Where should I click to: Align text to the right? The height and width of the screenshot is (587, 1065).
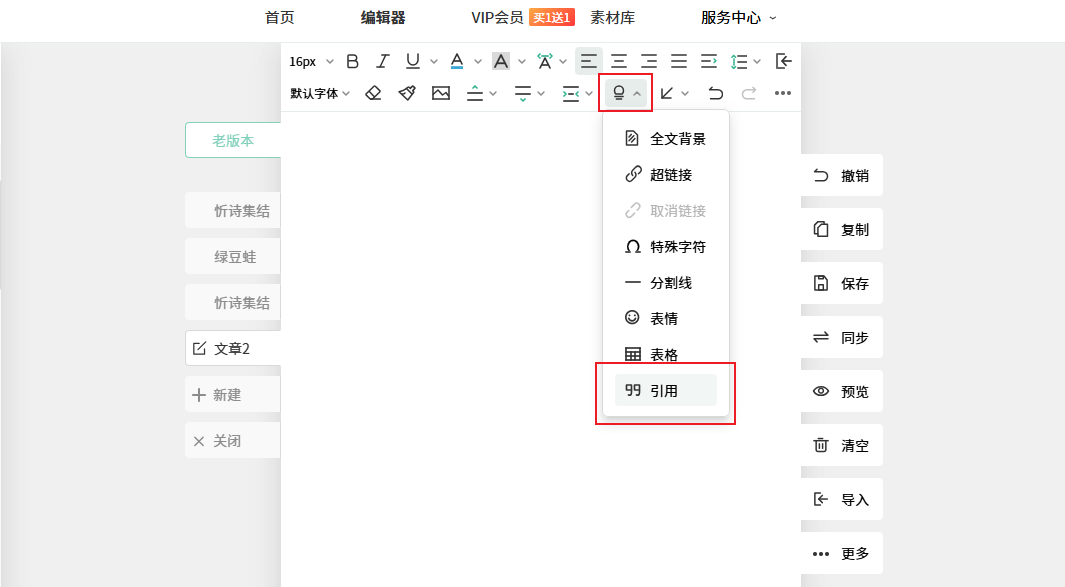point(649,62)
